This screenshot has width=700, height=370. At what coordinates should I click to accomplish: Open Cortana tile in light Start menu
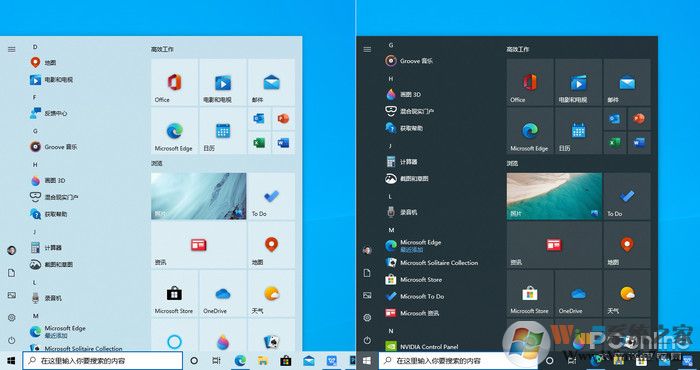[x=175, y=334]
